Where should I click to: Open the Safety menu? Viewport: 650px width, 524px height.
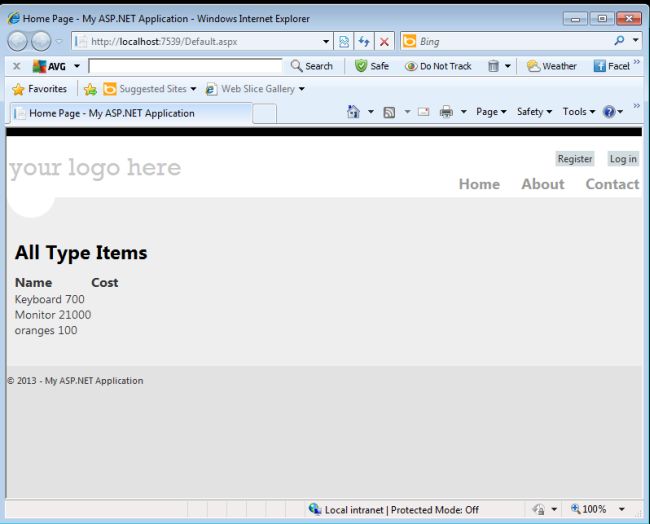coord(534,112)
